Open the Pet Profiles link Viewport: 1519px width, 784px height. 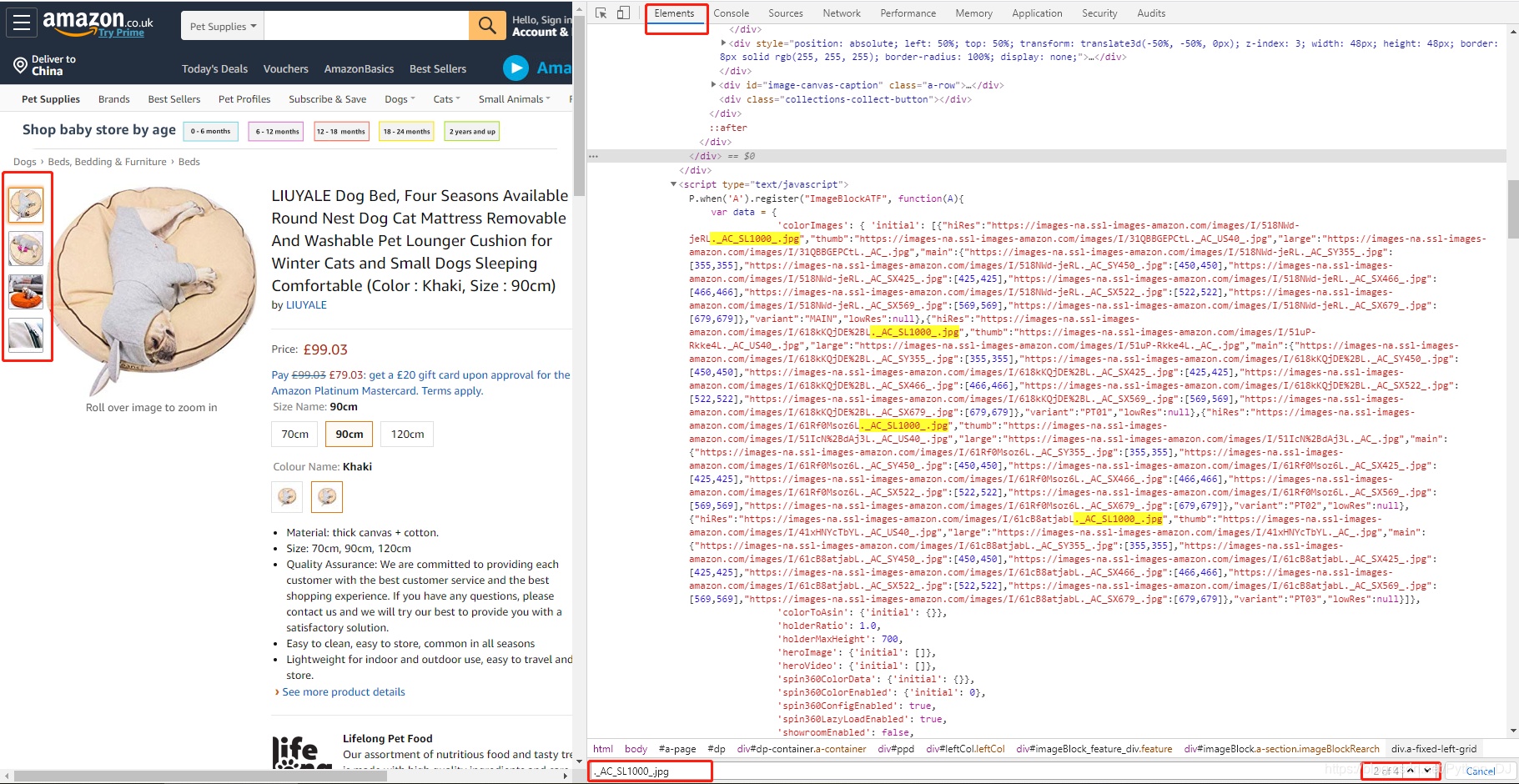click(244, 99)
